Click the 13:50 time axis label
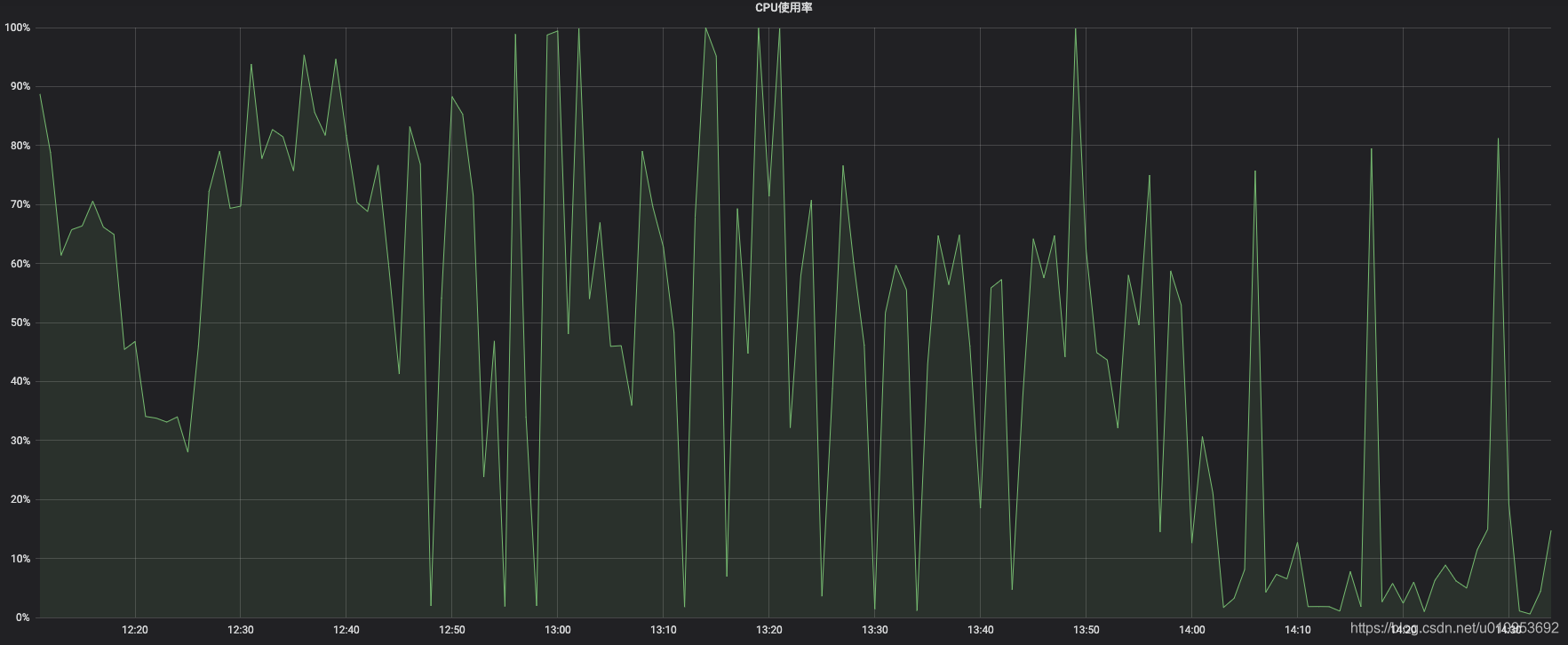The image size is (1568, 645). pyautogui.click(x=1086, y=630)
